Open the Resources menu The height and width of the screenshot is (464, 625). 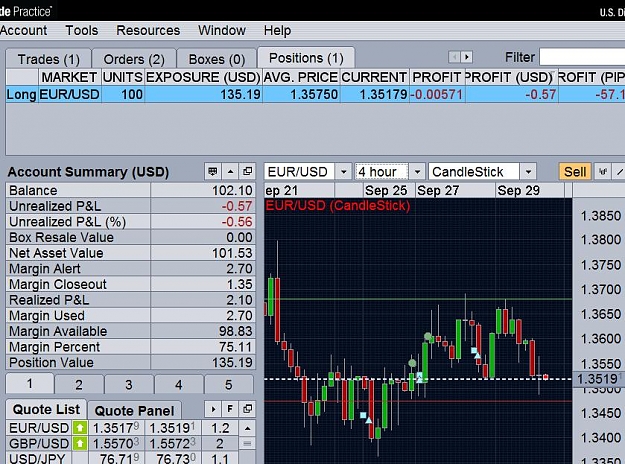coord(148,31)
